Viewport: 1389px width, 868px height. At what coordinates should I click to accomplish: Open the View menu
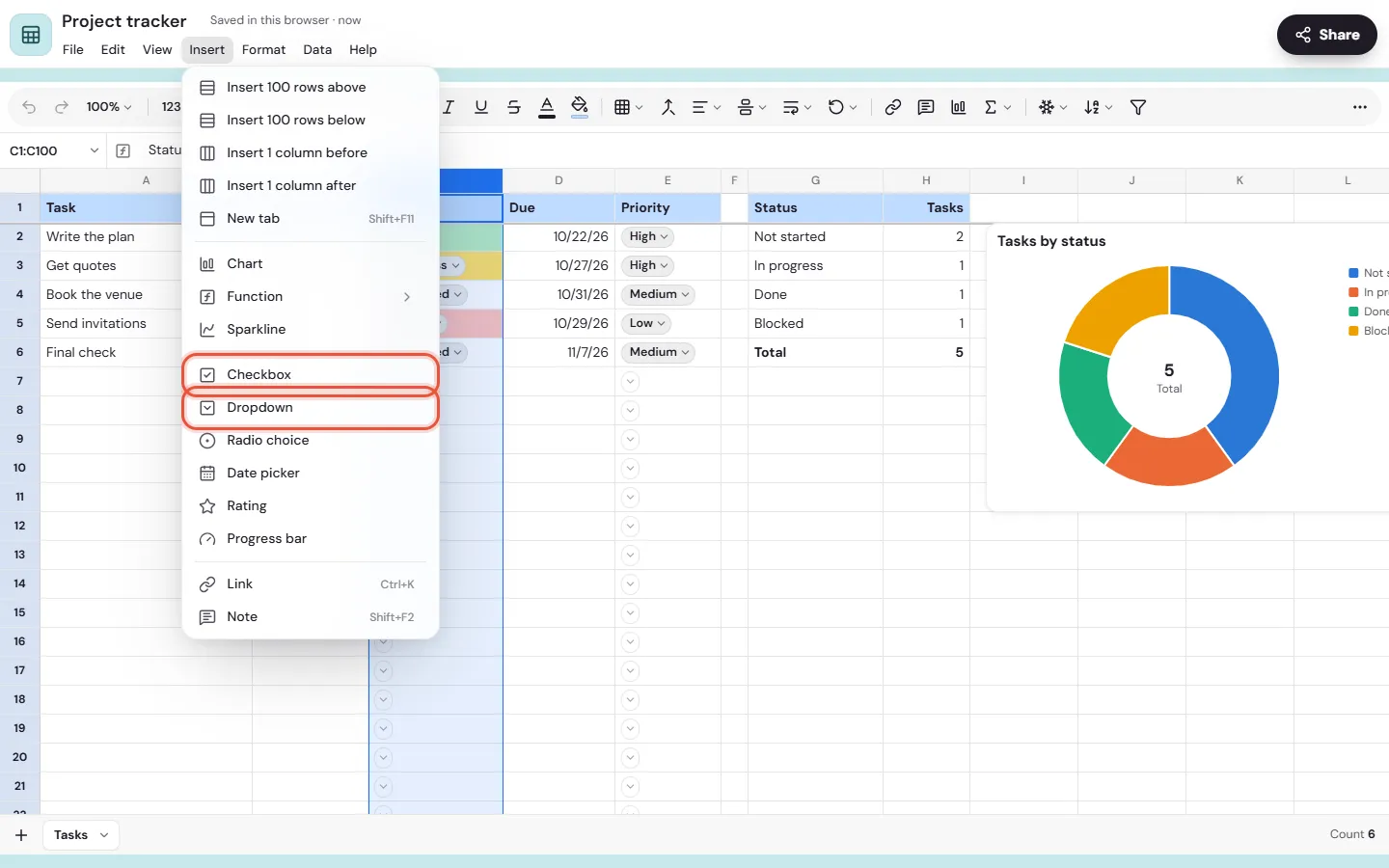point(157,49)
